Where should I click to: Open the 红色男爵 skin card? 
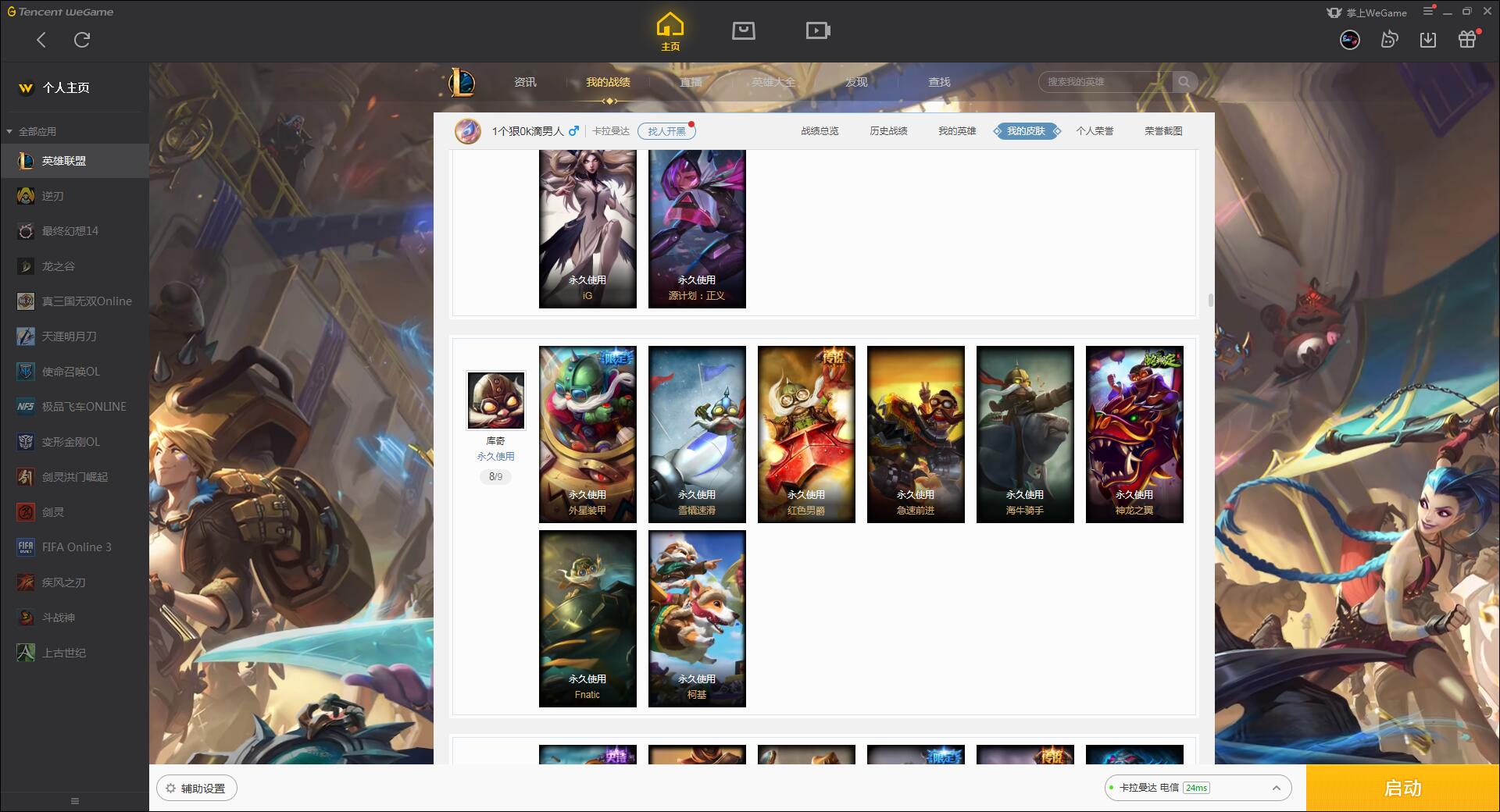806,434
